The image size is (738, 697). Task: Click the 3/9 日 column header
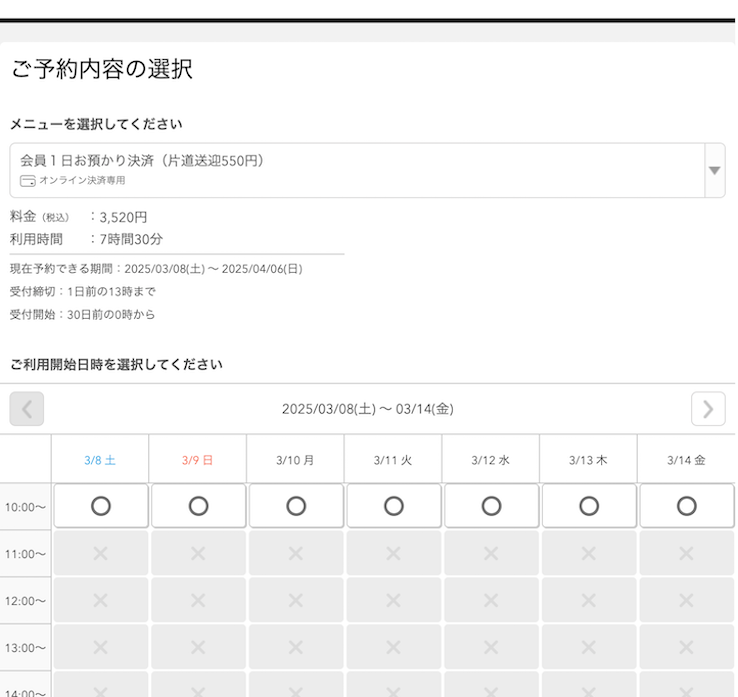coord(198,460)
